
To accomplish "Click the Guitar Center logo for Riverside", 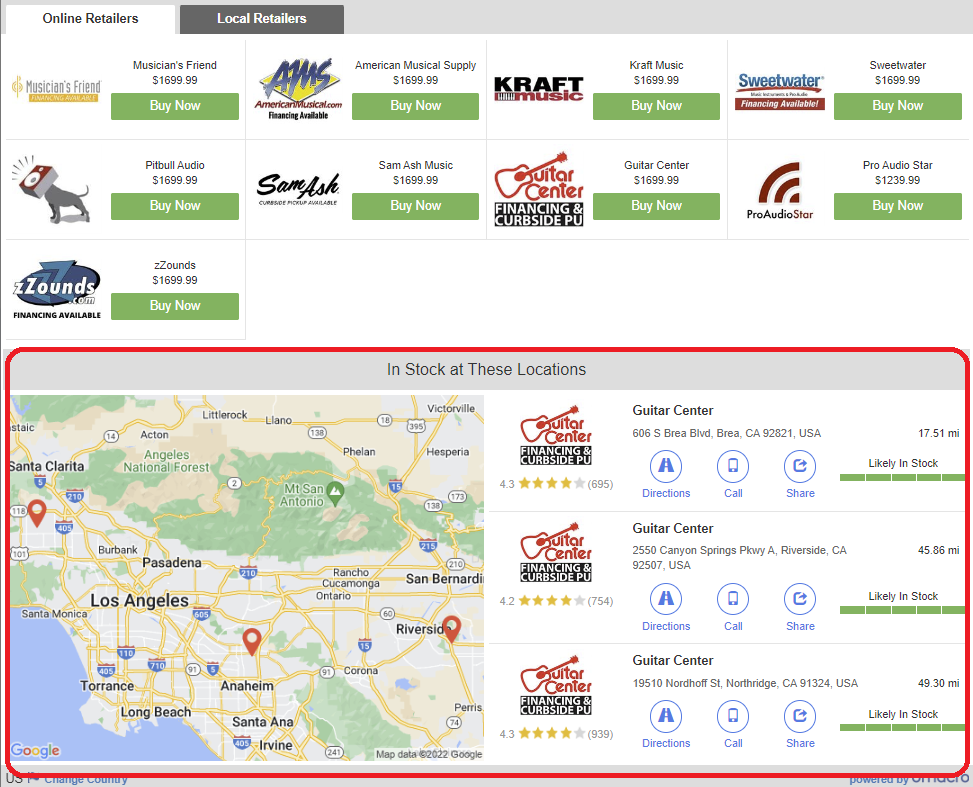I will point(556,552).
